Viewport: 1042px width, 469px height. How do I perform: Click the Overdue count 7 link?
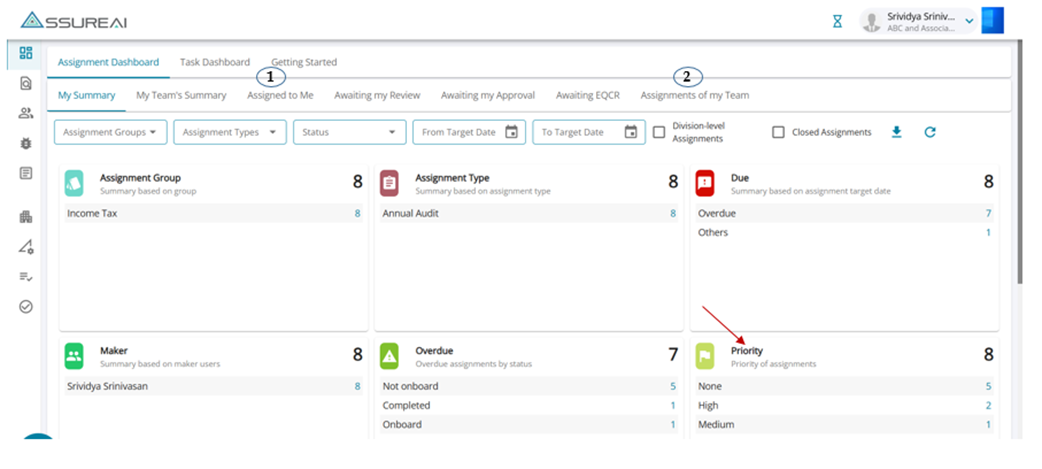point(988,213)
